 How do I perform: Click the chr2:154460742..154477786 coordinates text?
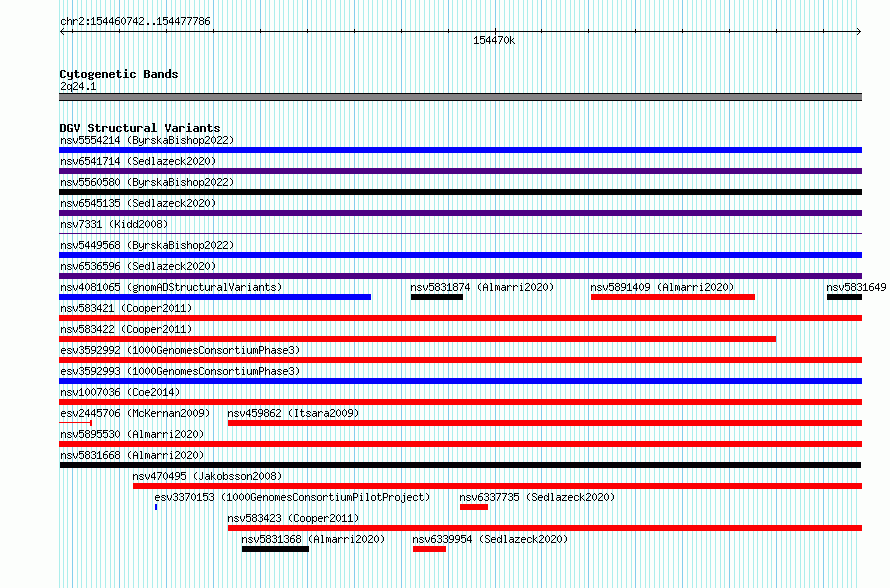pyautogui.click(x=135, y=21)
